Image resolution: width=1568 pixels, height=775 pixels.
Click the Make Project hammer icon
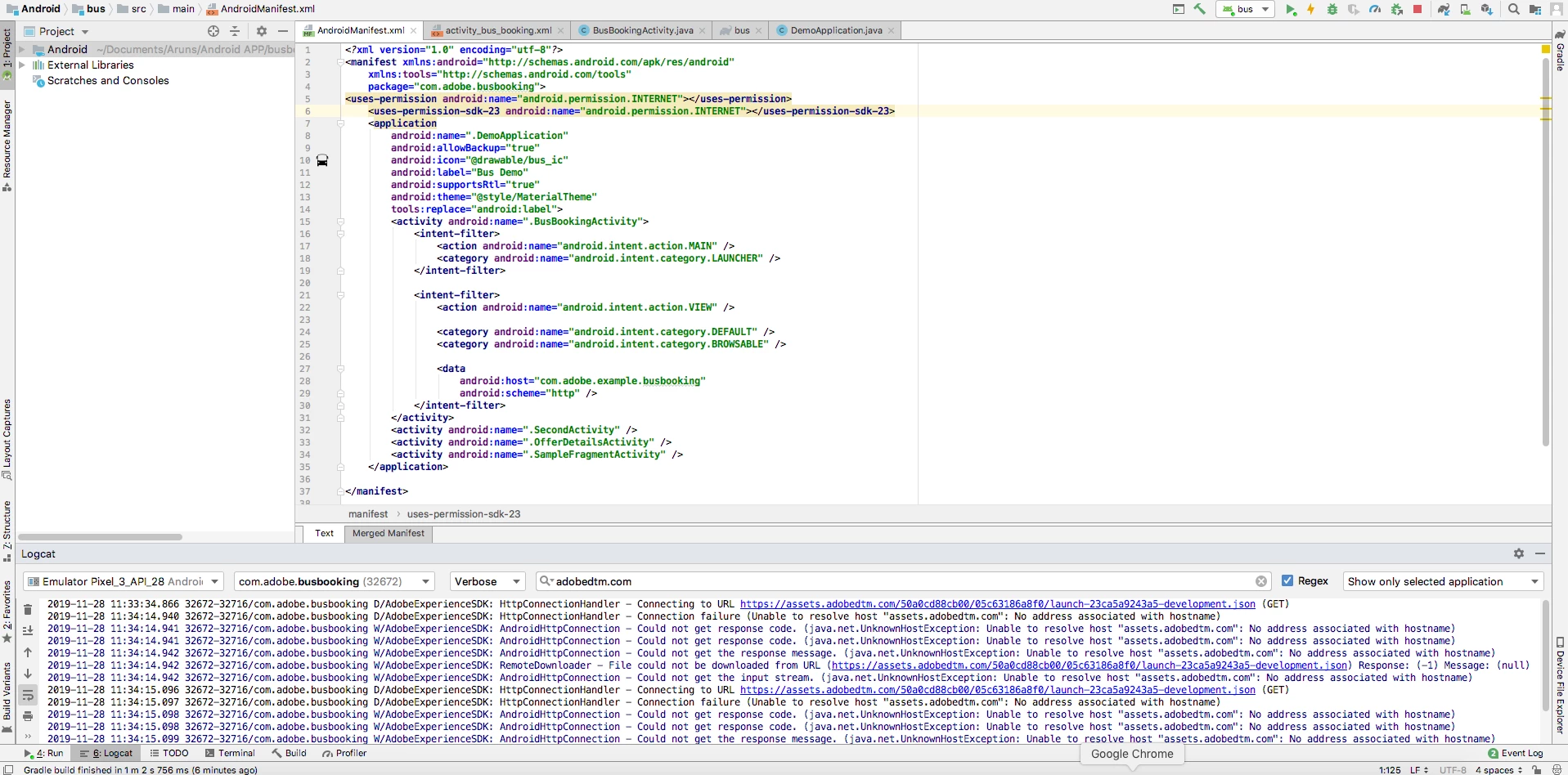click(x=1200, y=9)
